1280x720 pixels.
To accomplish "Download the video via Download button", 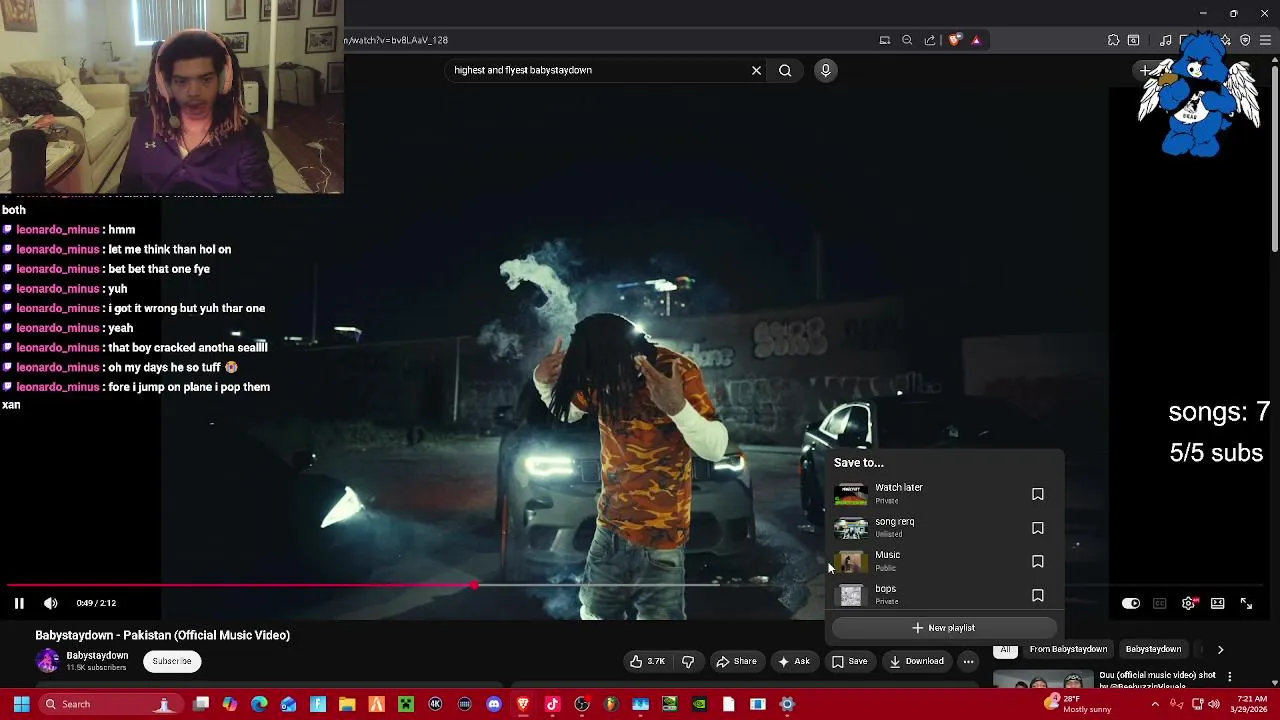I will (916, 661).
